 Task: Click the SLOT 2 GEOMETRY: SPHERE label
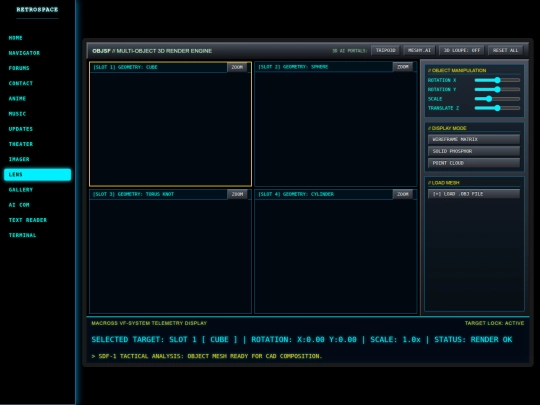(293, 67)
